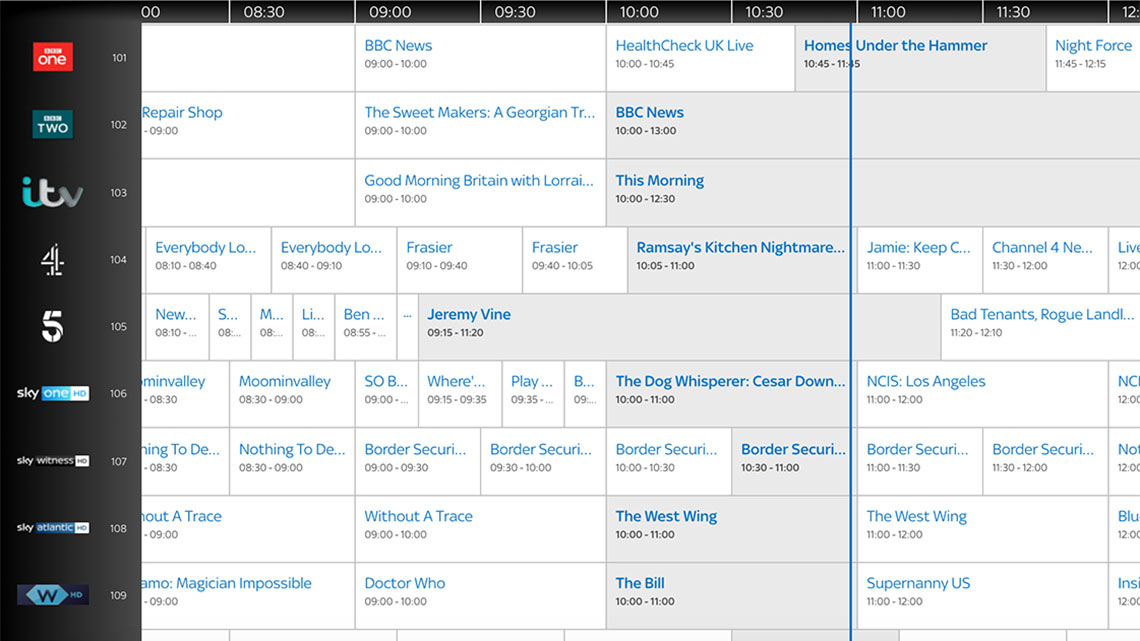Image resolution: width=1140 pixels, height=641 pixels.
Task: Open Where's... programme at 09:15
Action: point(459,393)
